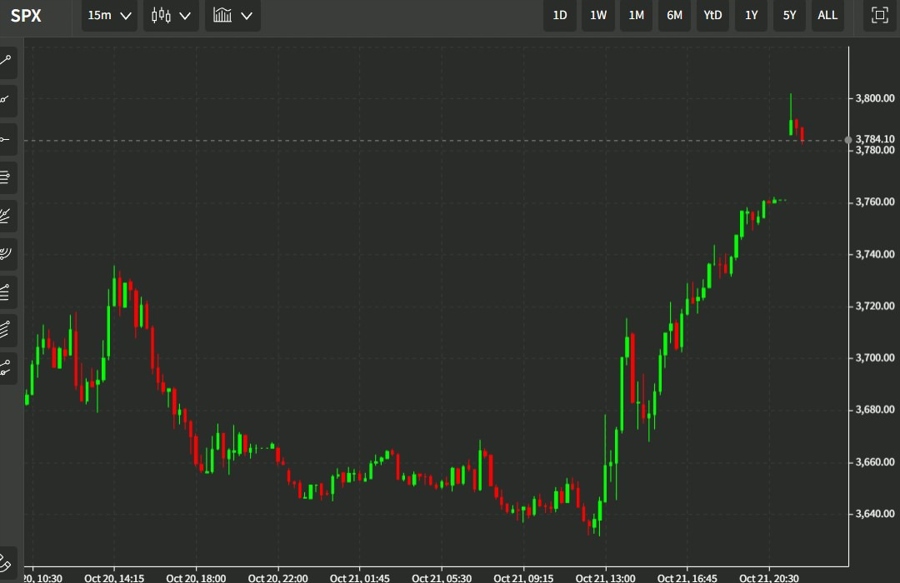Select the ALL range button

(x=827, y=15)
